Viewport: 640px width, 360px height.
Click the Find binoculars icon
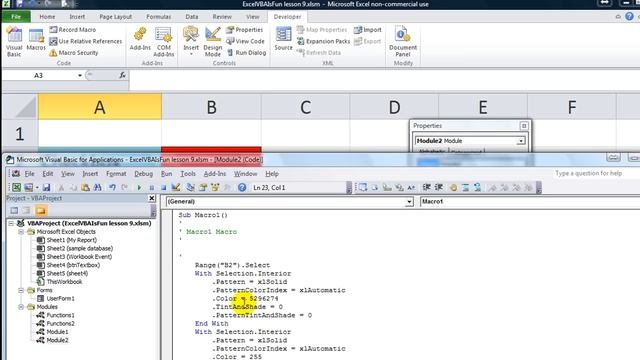click(97, 187)
